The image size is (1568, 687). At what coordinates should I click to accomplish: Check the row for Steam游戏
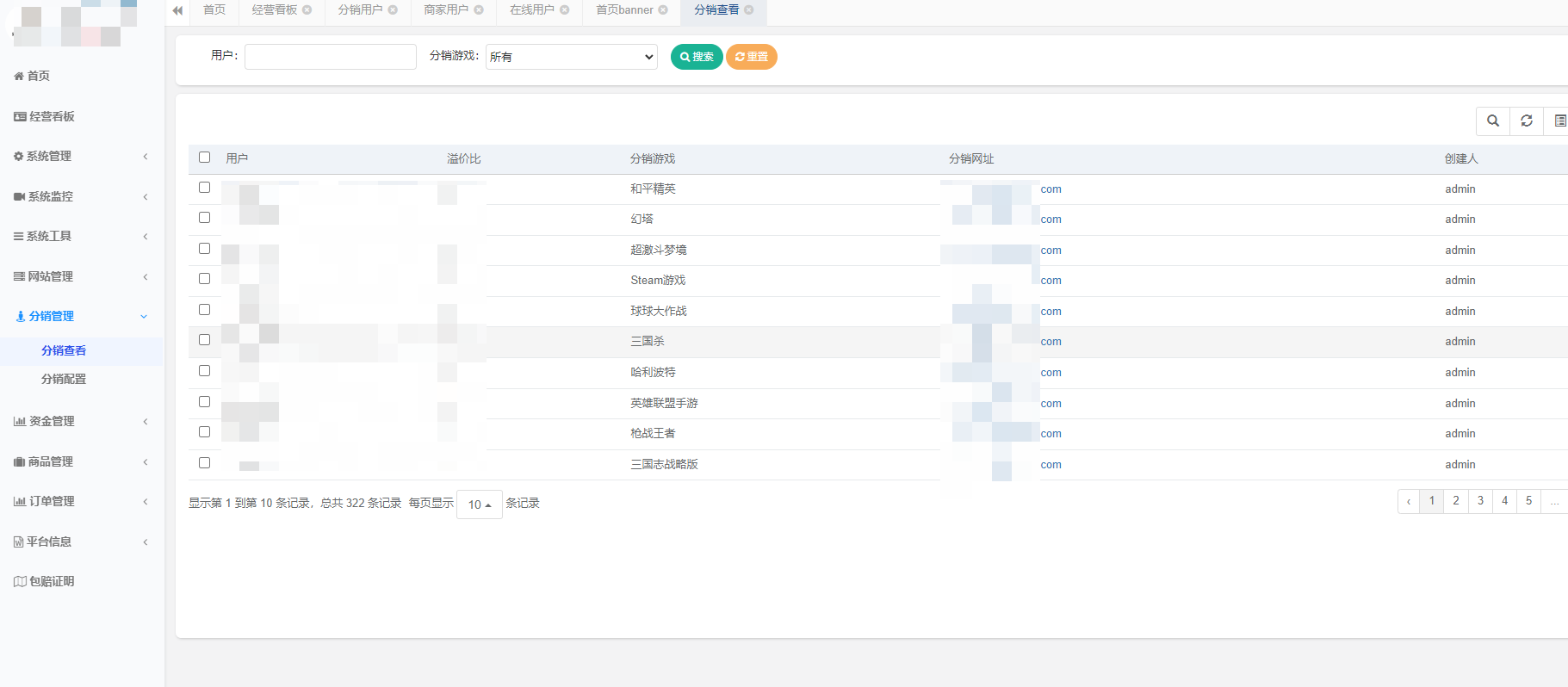(x=204, y=279)
